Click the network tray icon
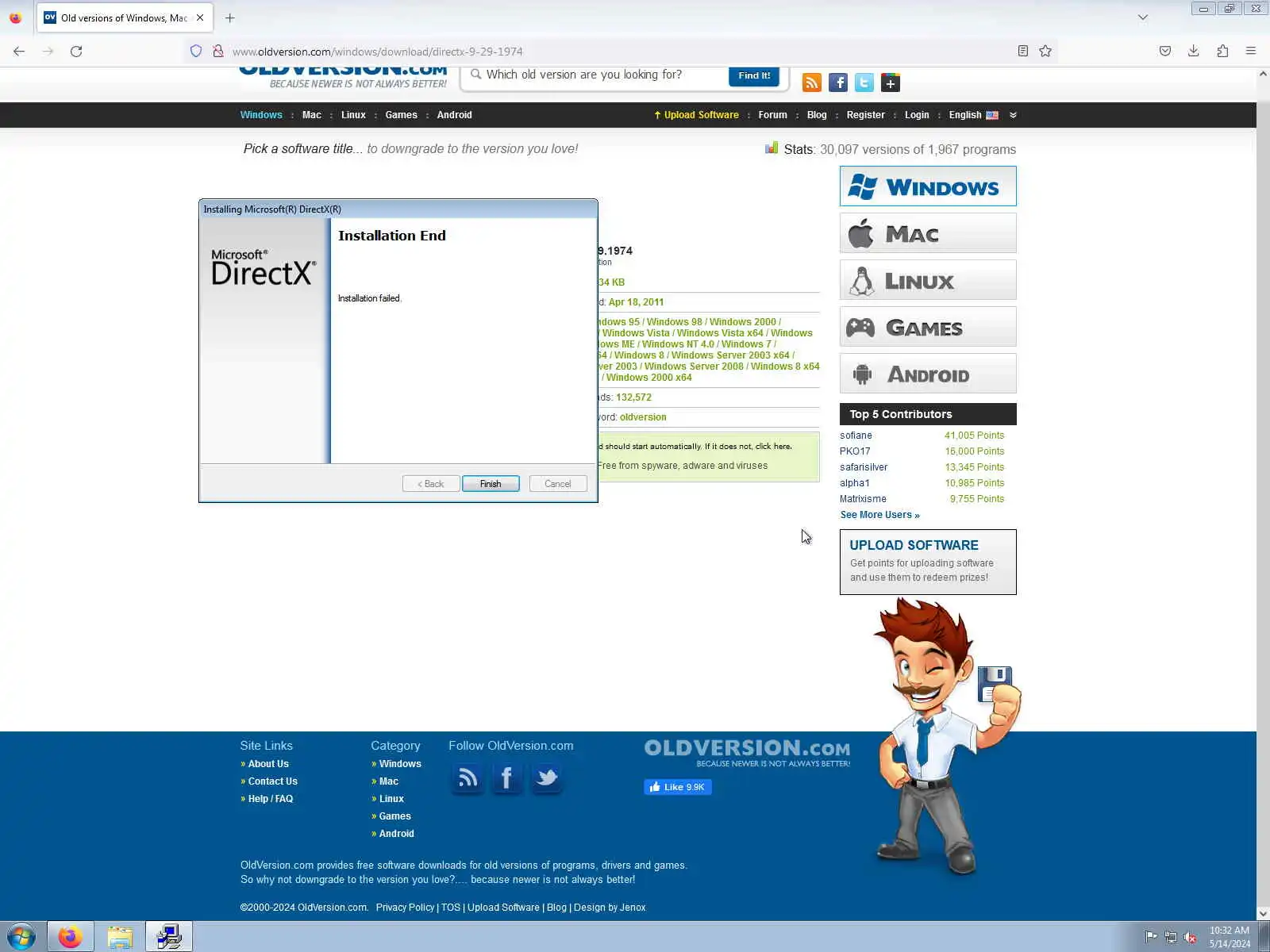The height and width of the screenshot is (952, 1270). [1170, 937]
